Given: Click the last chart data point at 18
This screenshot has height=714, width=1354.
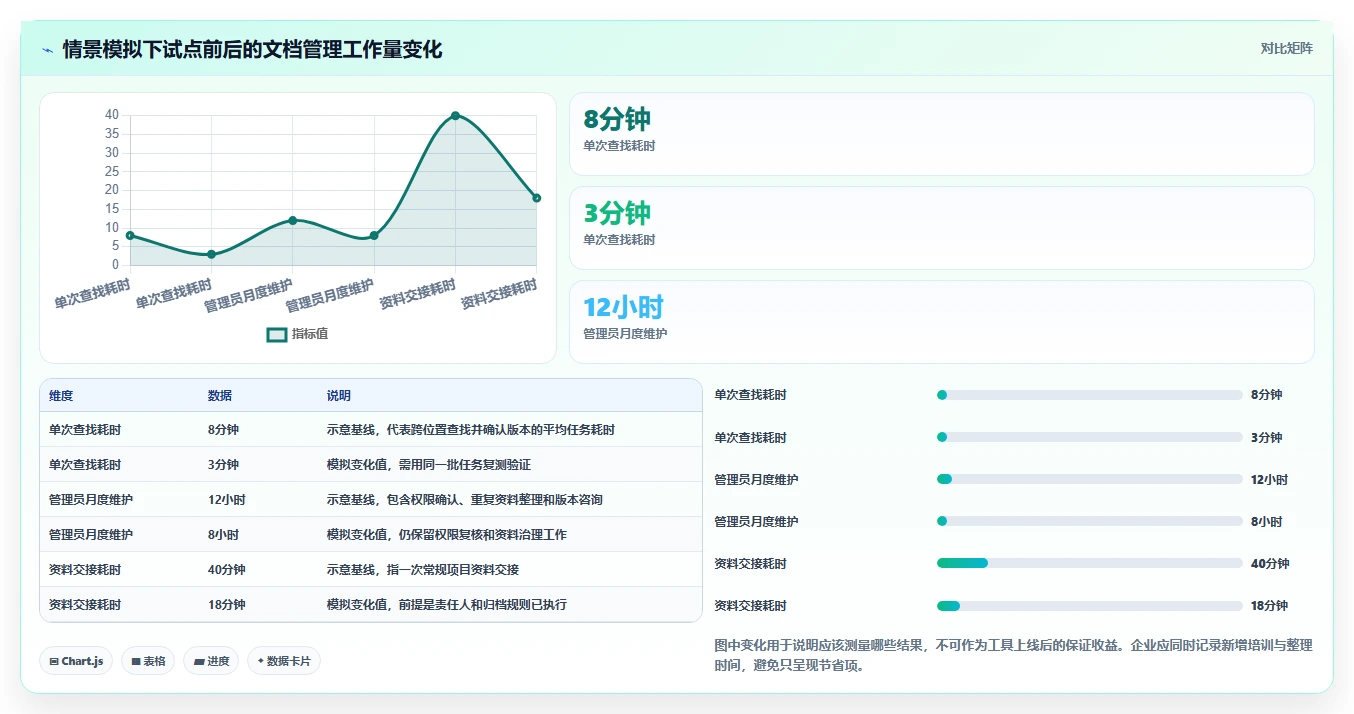Looking at the screenshot, I should [537, 198].
